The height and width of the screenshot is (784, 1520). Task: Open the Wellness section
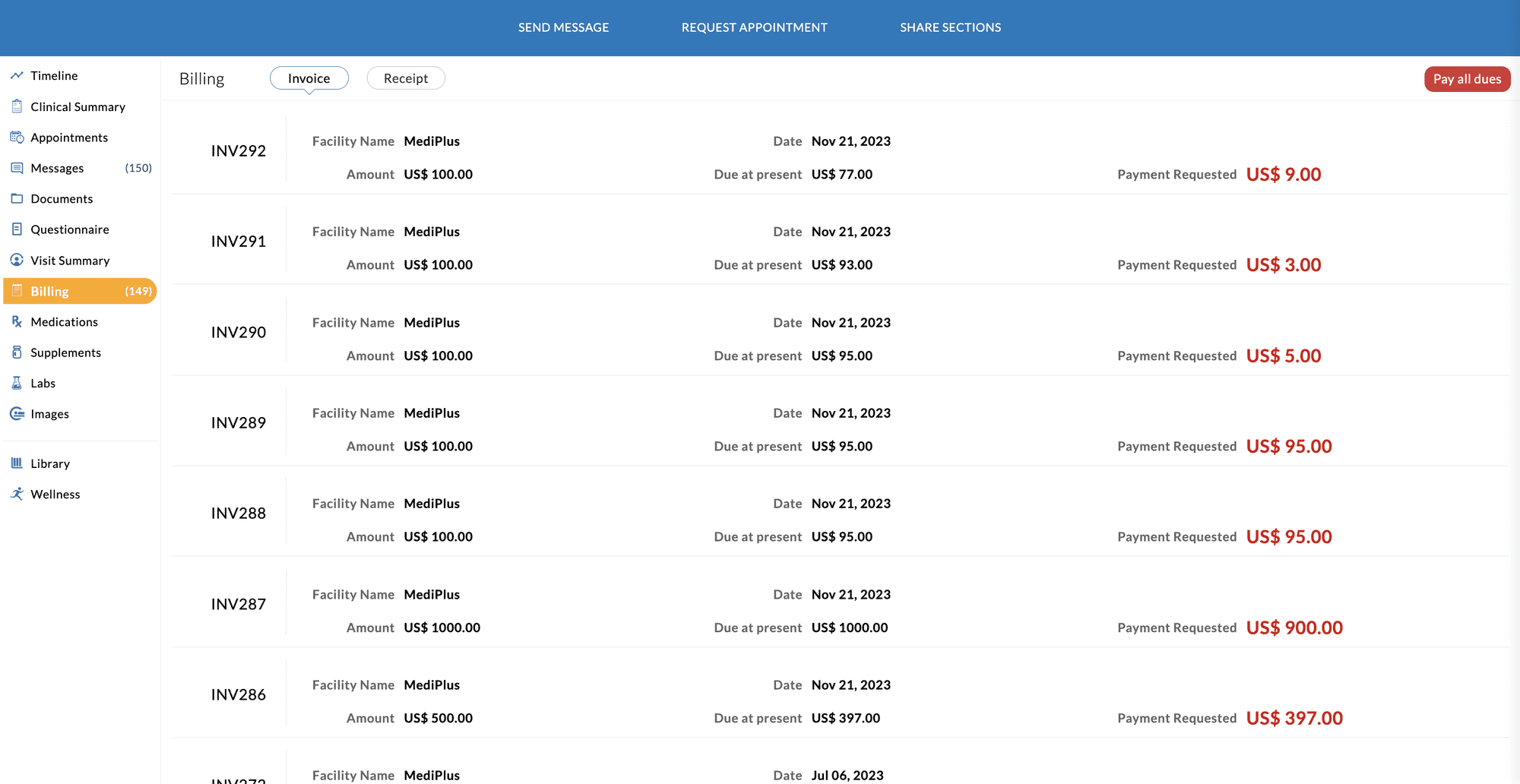coord(55,494)
